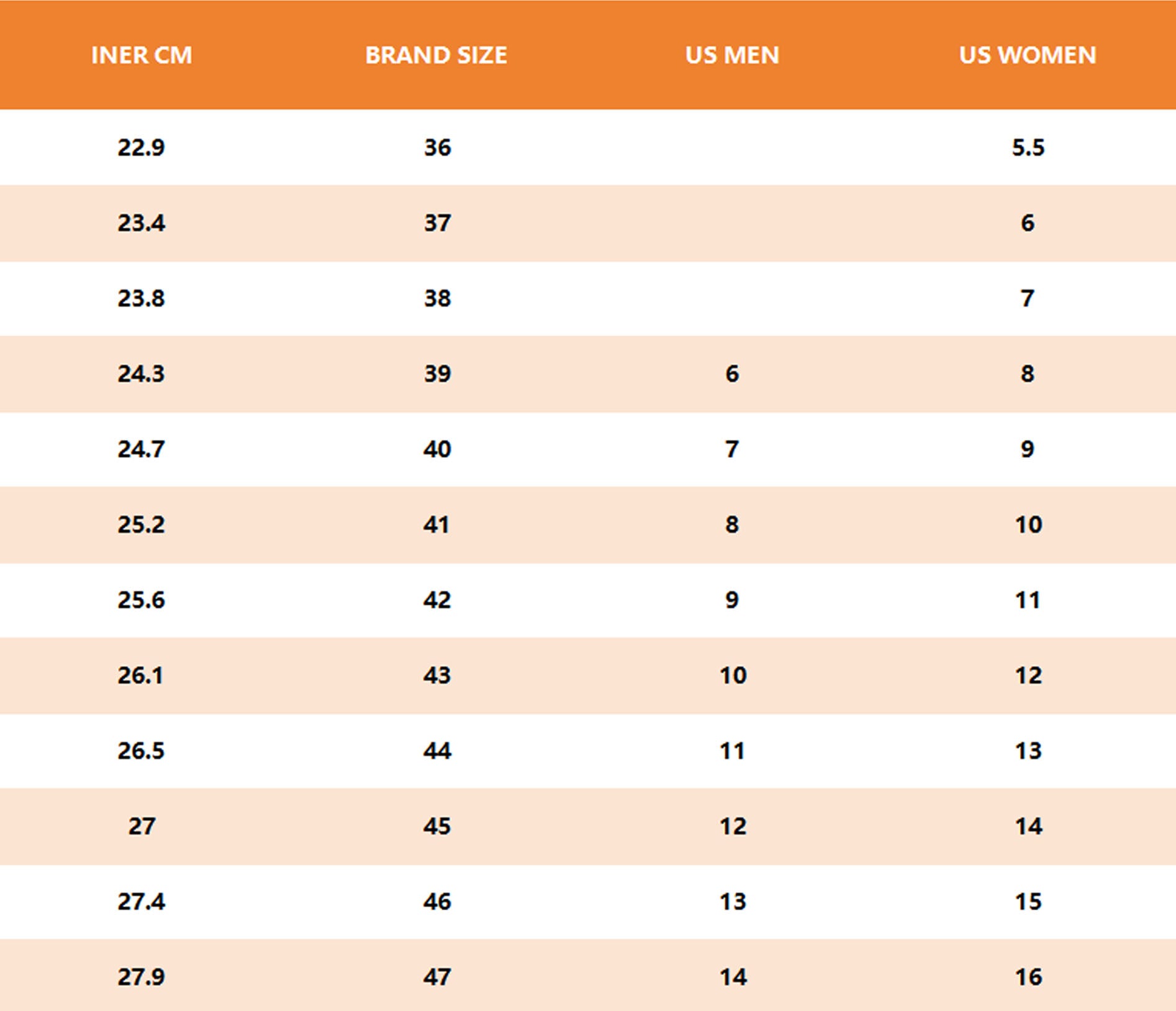Click brand size 38 cell
Viewport: 1176px width, 1011px height.
(x=437, y=298)
